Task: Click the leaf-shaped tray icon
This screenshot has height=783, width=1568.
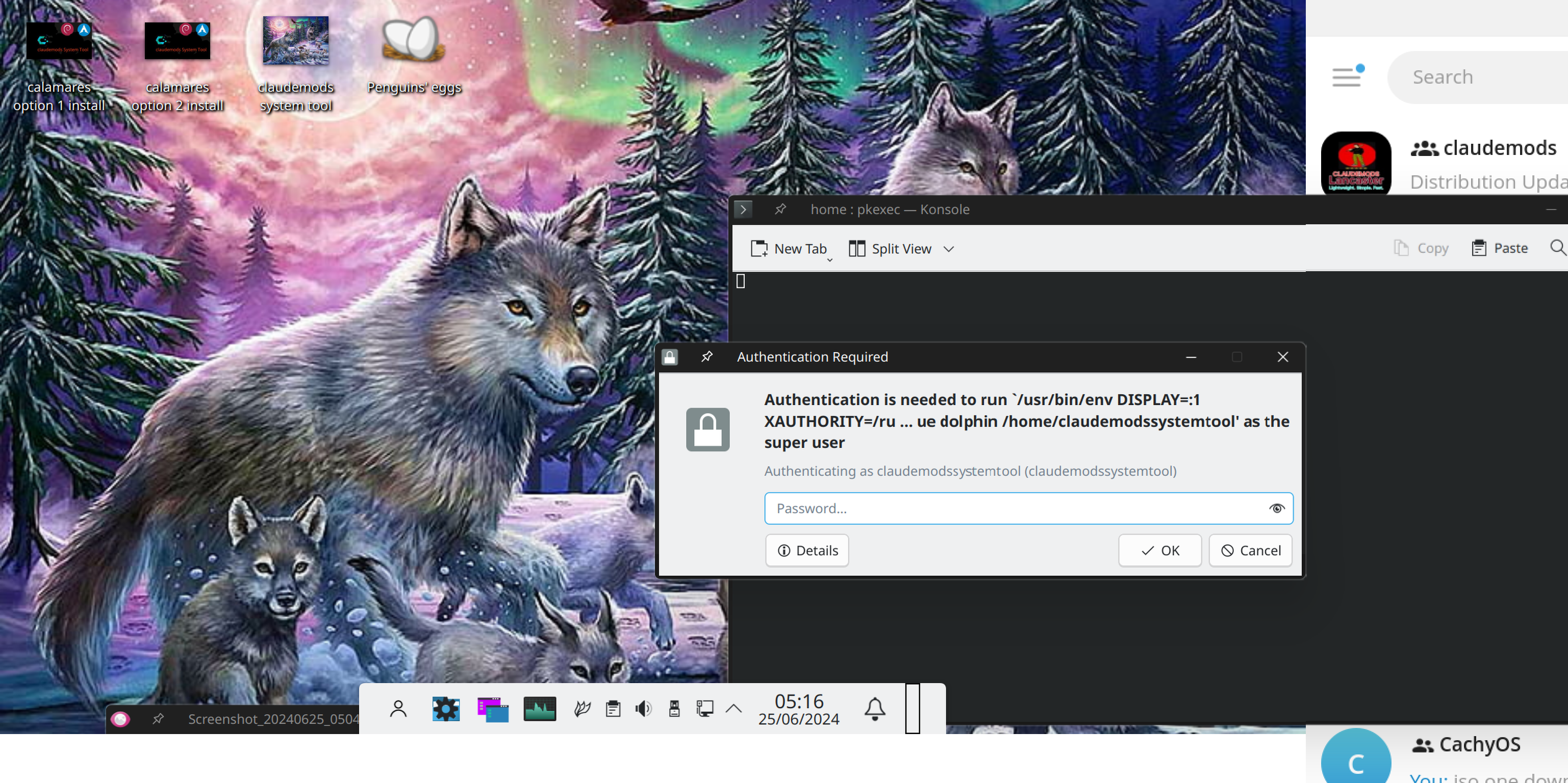Action: click(x=583, y=708)
